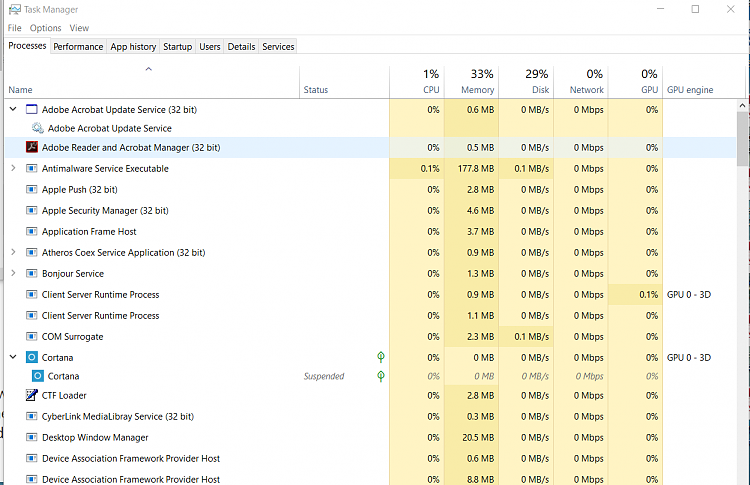Viewport: 750px width, 485px height.
Task: Click the Apple Push (32 bit) process icon
Action: (32, 189)
